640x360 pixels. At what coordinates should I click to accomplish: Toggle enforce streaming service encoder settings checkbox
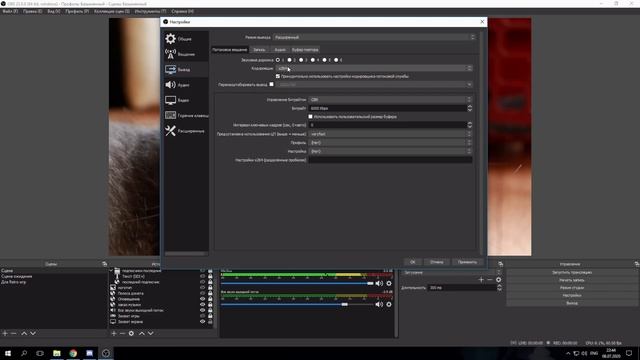[x=278, y=76]
